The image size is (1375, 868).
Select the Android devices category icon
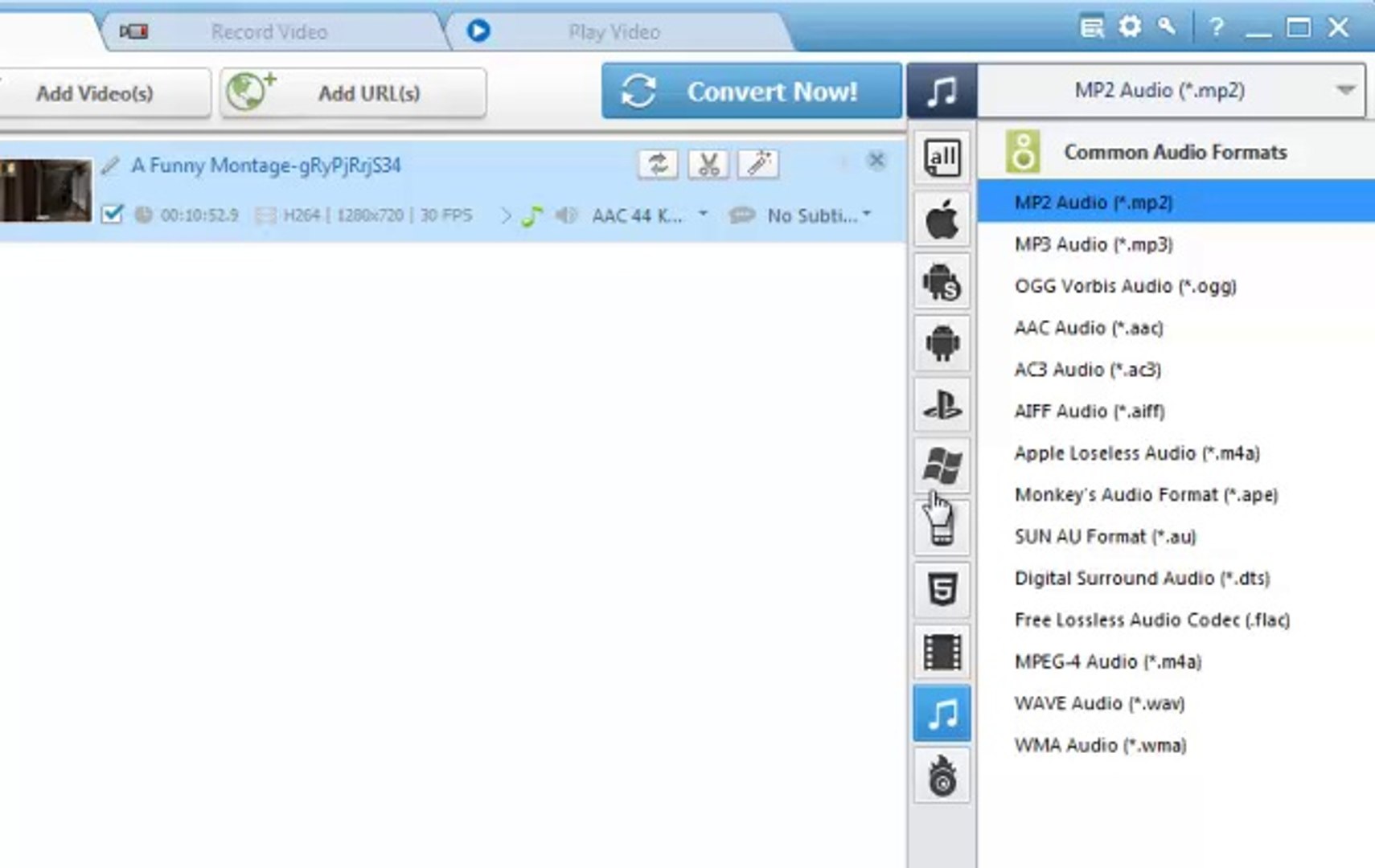tap(942, 343)
